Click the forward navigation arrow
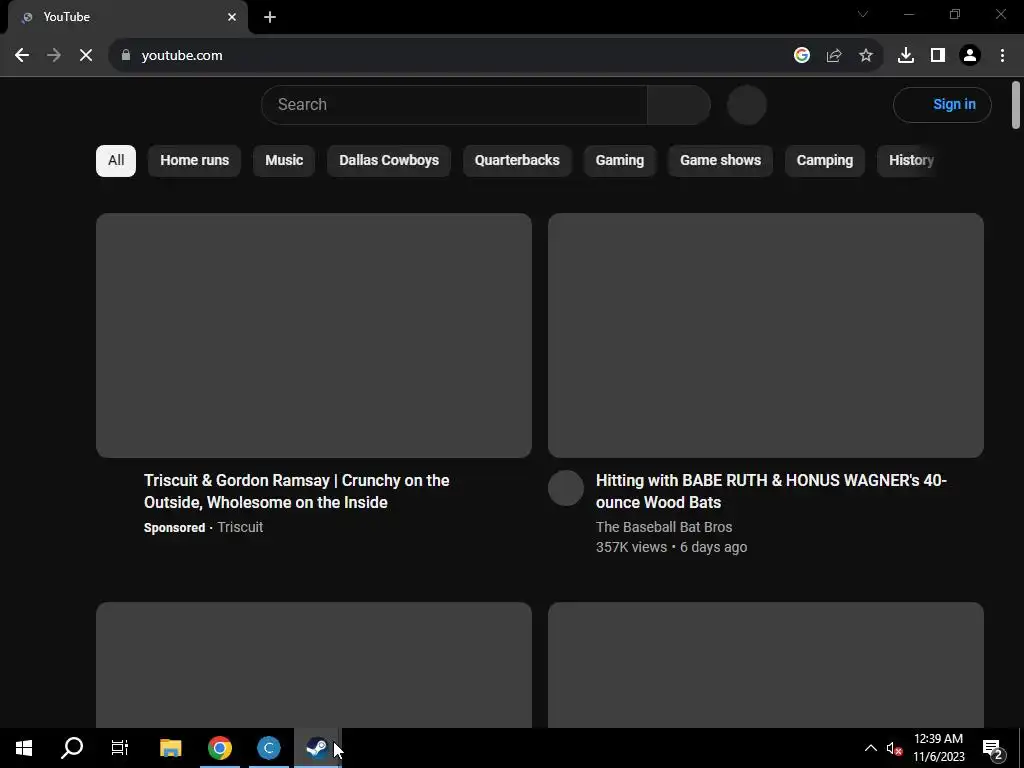Viewport: 1024px width, 768px height. click(x=54, y=56)
